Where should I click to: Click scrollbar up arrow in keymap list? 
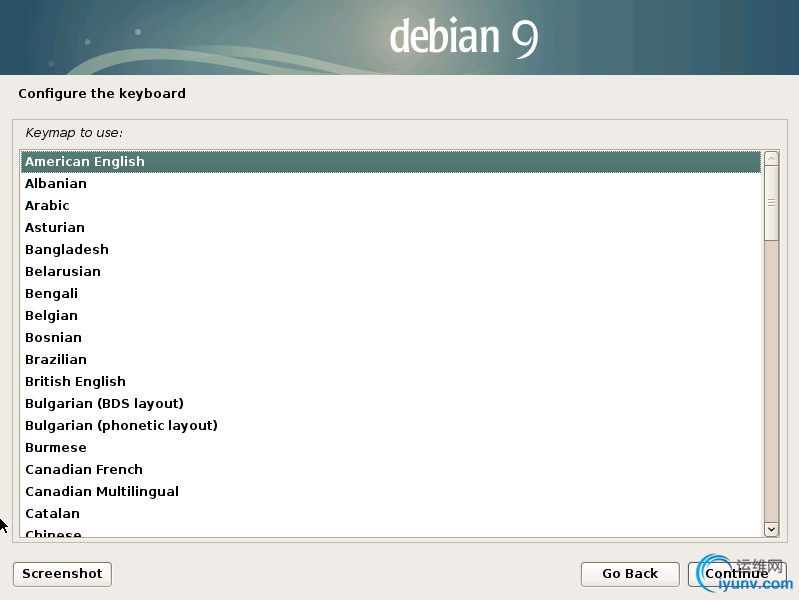pos(771,159)
